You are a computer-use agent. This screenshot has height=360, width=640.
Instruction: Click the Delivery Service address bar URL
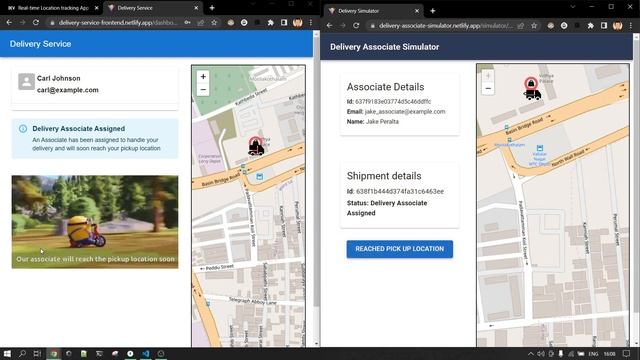tap(118, 23)
